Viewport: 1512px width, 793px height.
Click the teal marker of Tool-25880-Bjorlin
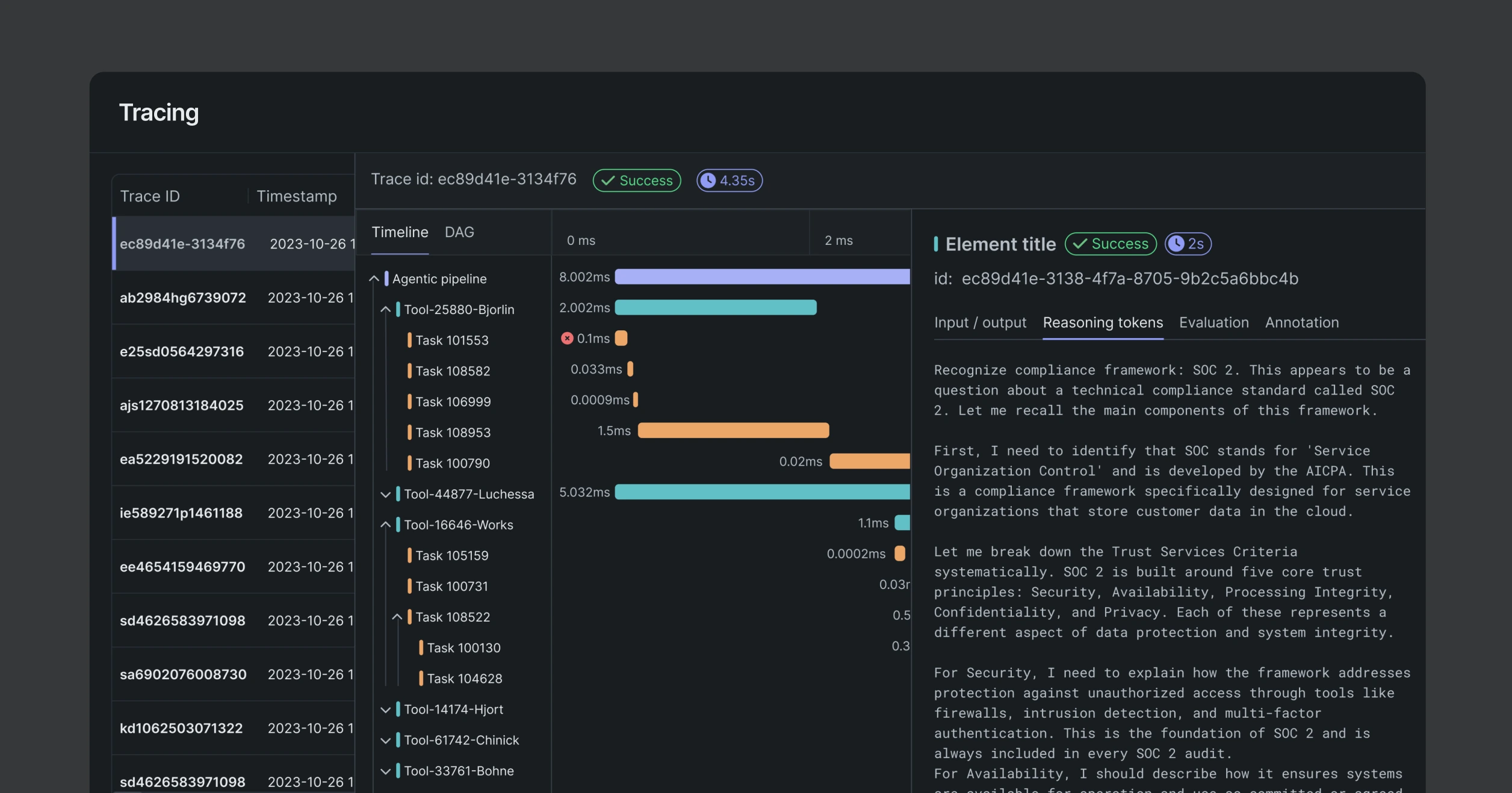(398, 310)
